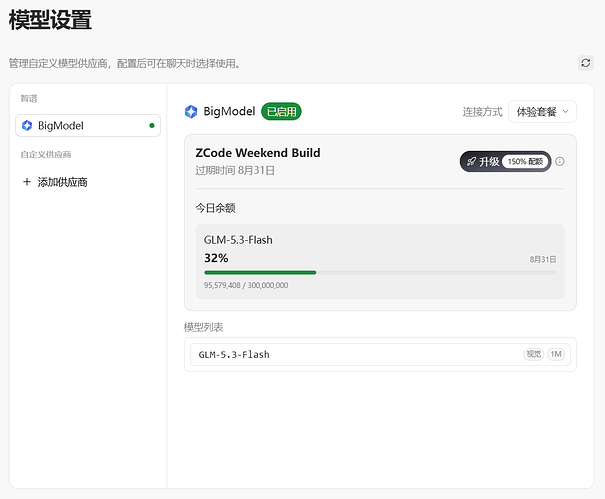The width and height of the screenshot is (605, 499).
Task: Click the 模型设置 page title
Action: 50,20
